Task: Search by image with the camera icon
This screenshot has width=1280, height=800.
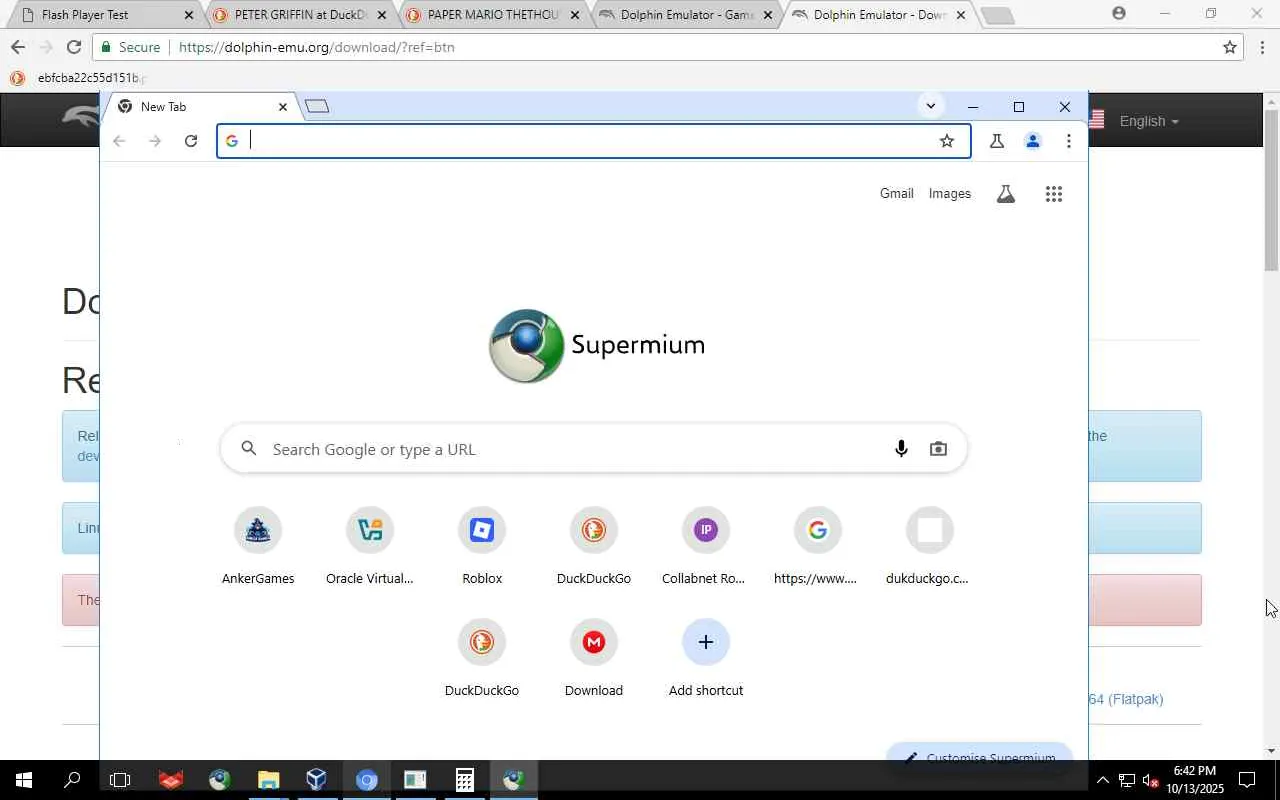Action: tap(938, 449)
